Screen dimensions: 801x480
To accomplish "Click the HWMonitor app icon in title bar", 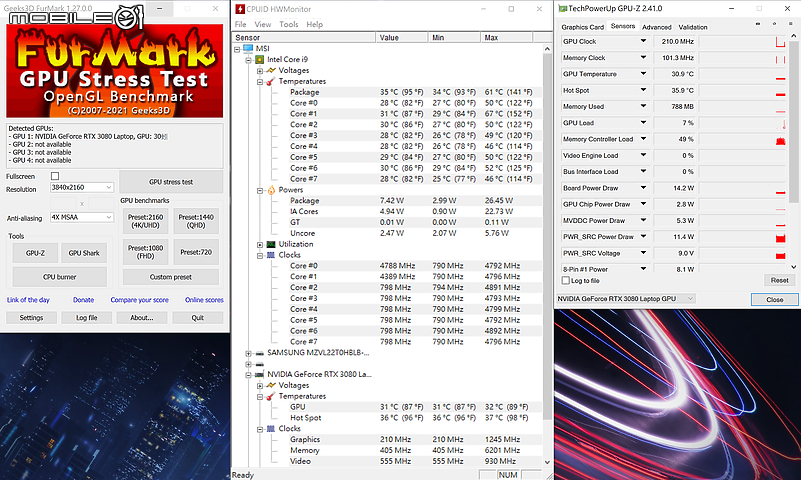I will click(x=240, y=9).
